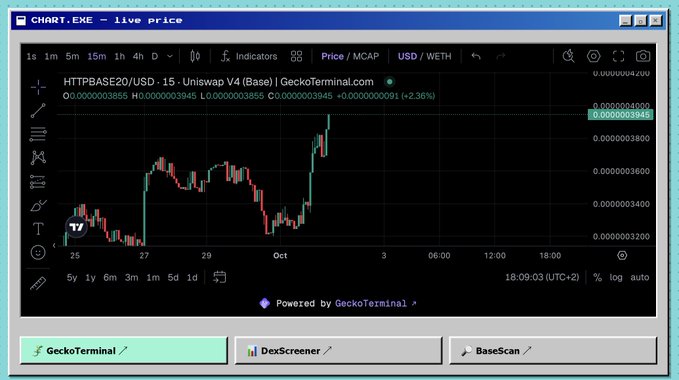Set date range to 3m

132,277
